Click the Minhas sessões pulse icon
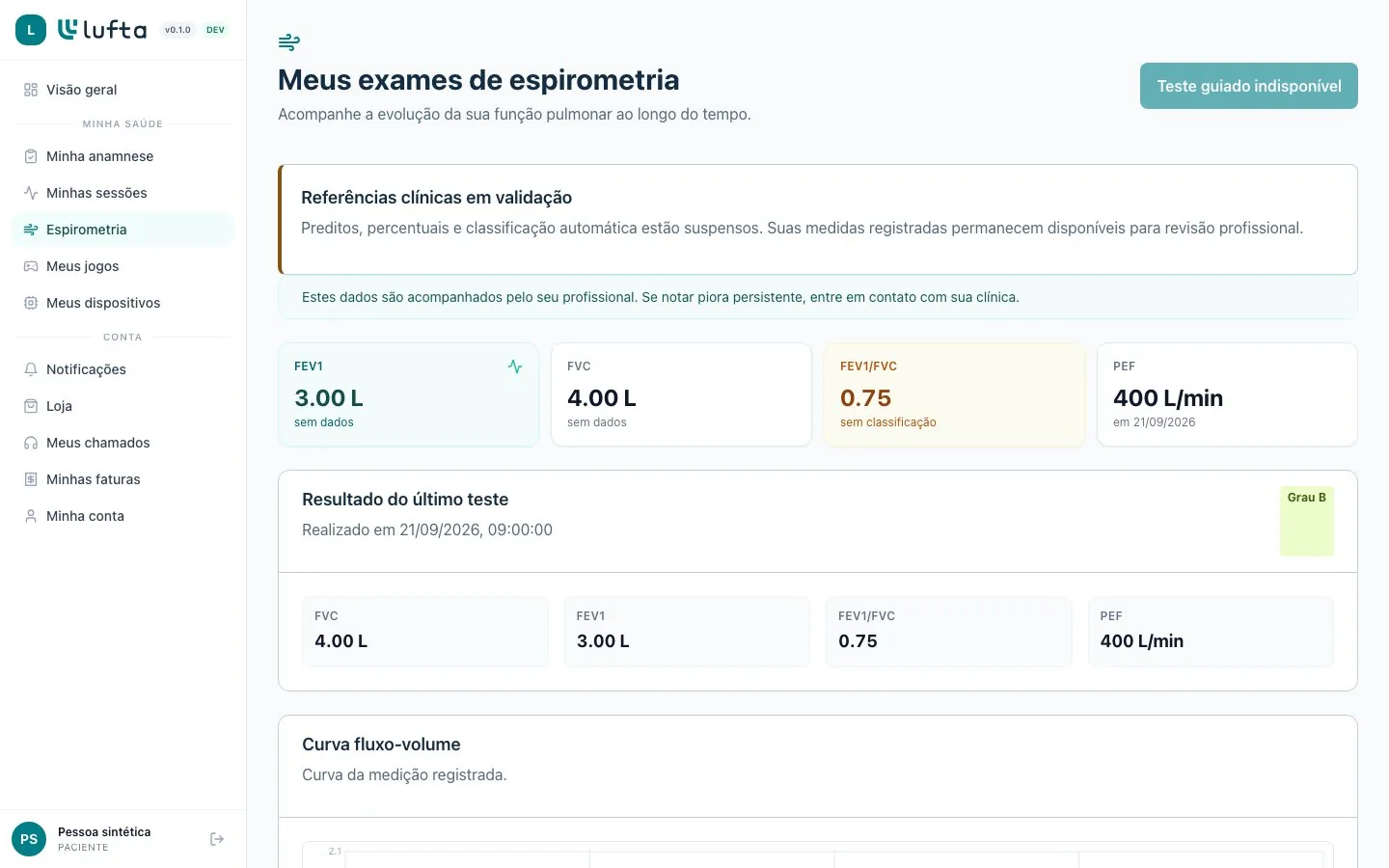1389x868 pixels. tap(31, 193)
